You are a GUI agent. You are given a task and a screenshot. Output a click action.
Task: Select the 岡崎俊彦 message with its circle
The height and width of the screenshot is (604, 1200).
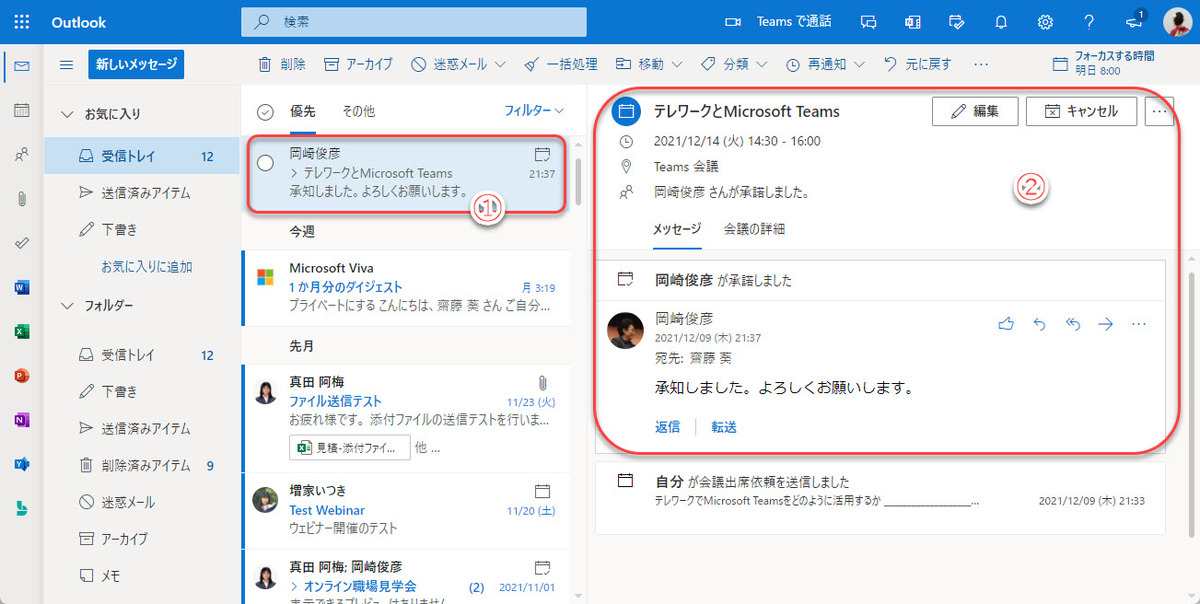click(x=266, y=163)
